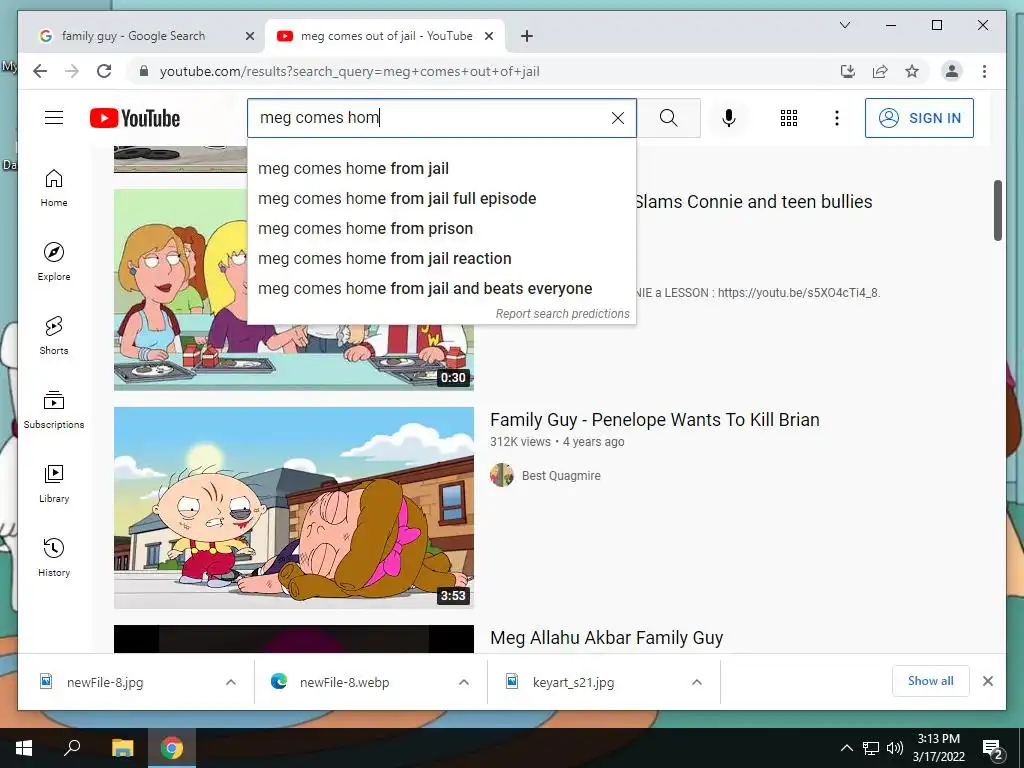The width and height of the screenshot is (1024, 768).
Task: Click the Chrome icon in the taskbar
Action: pyautogui.click(x=172, y=748)
